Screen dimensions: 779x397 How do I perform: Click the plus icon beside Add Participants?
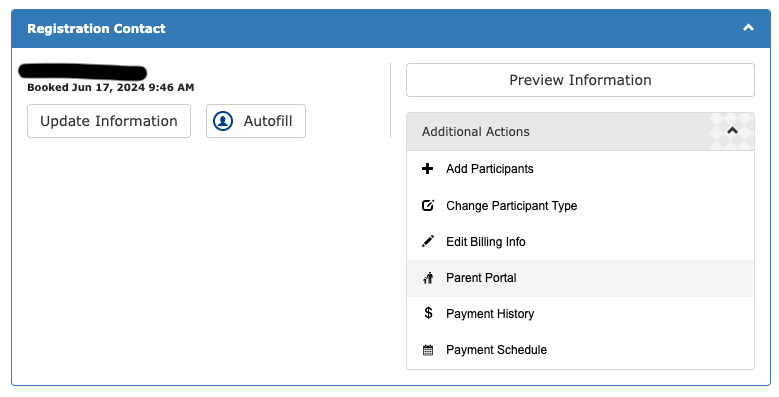427,169
